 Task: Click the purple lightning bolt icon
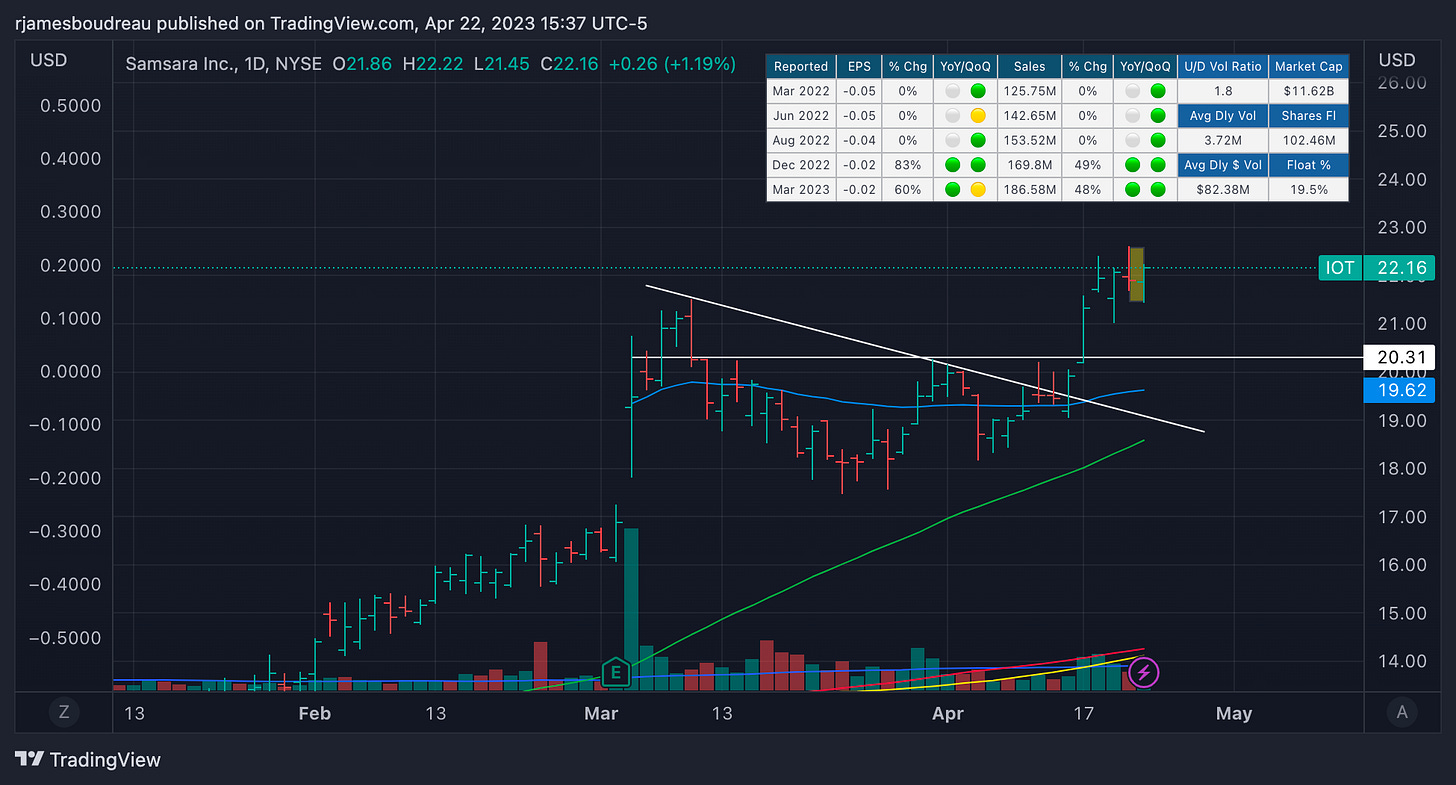pyautogui.click(x=1145, y=673)
